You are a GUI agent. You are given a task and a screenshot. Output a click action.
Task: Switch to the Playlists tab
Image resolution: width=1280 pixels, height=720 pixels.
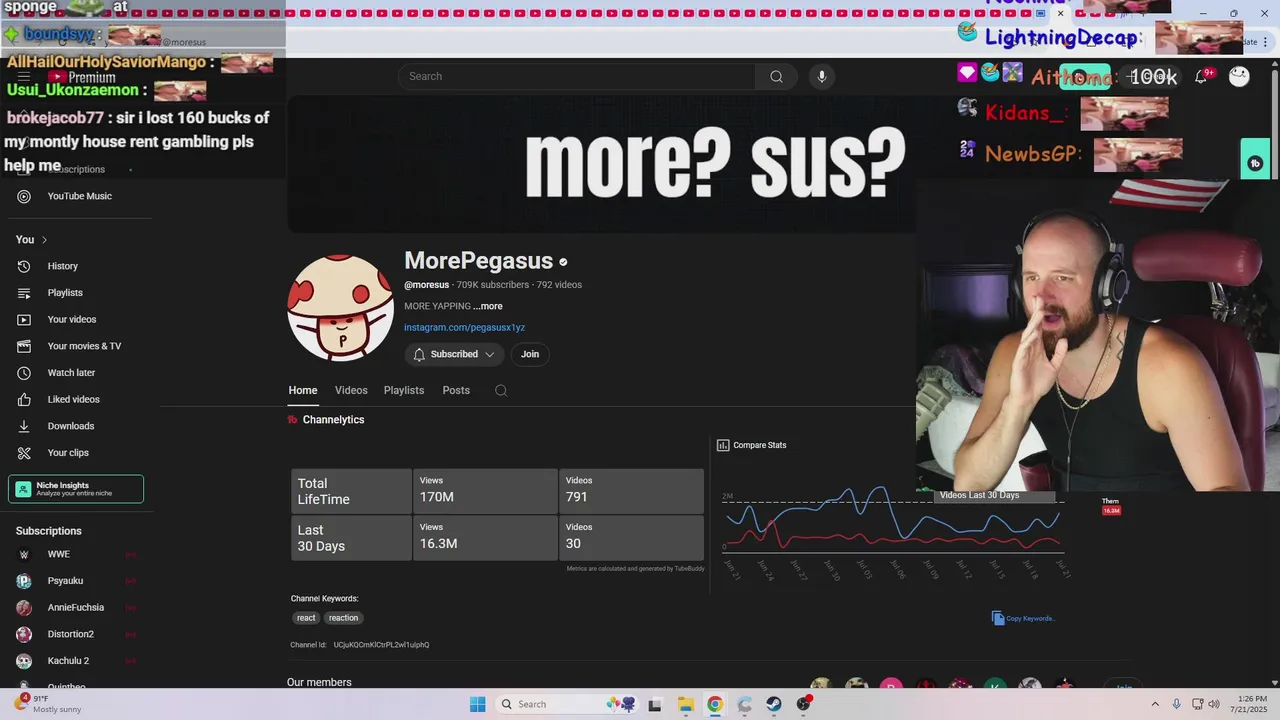coord(404,390)
